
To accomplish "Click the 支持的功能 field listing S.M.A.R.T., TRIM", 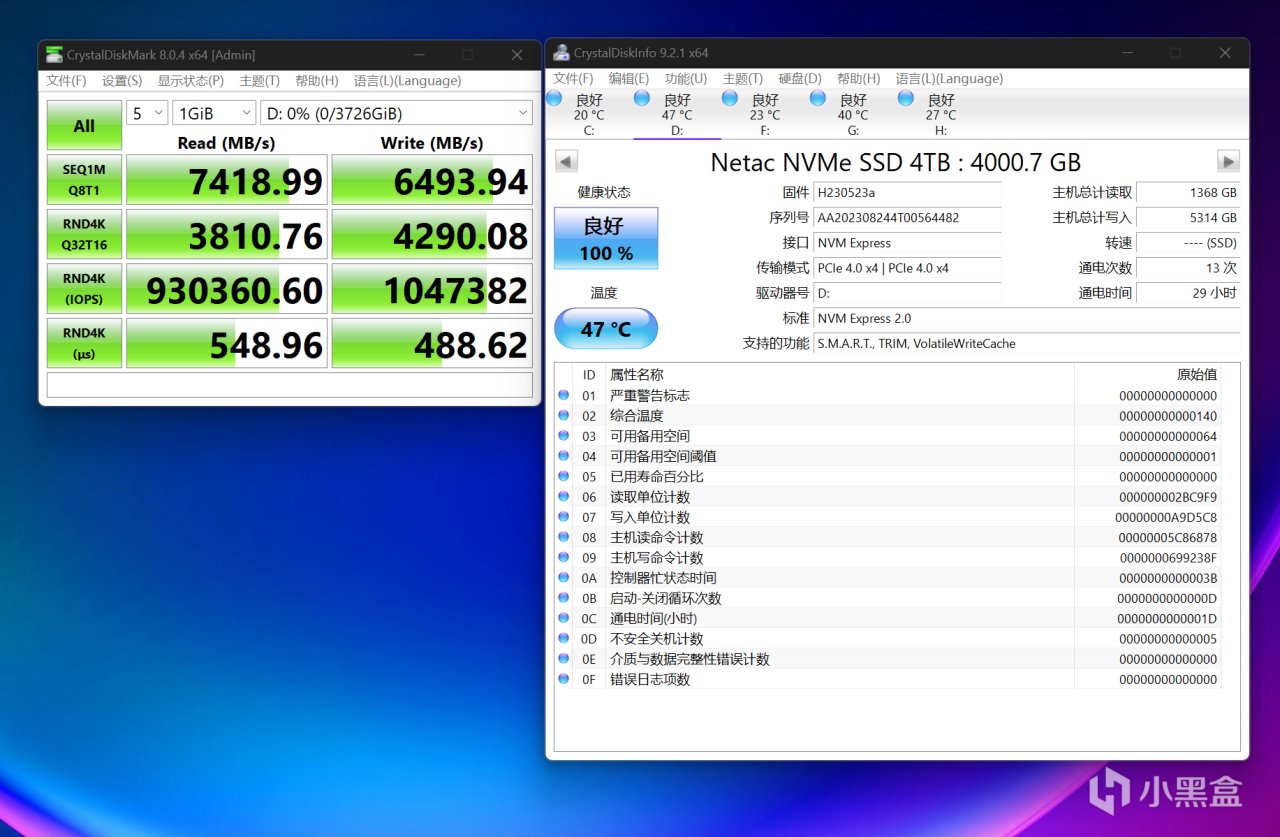I will point(1027,344).
